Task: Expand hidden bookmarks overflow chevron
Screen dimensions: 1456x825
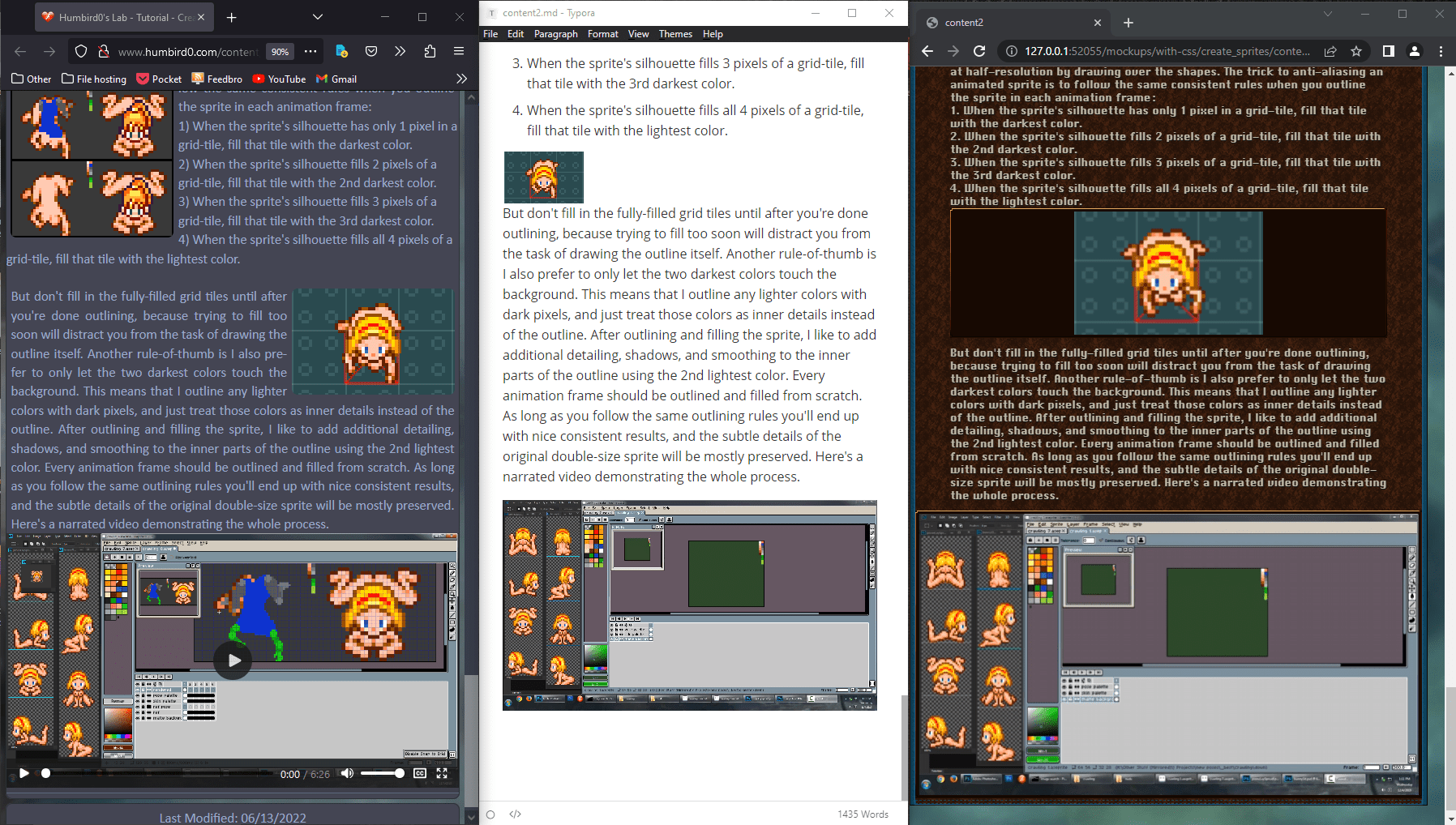Action: (461, 79)
